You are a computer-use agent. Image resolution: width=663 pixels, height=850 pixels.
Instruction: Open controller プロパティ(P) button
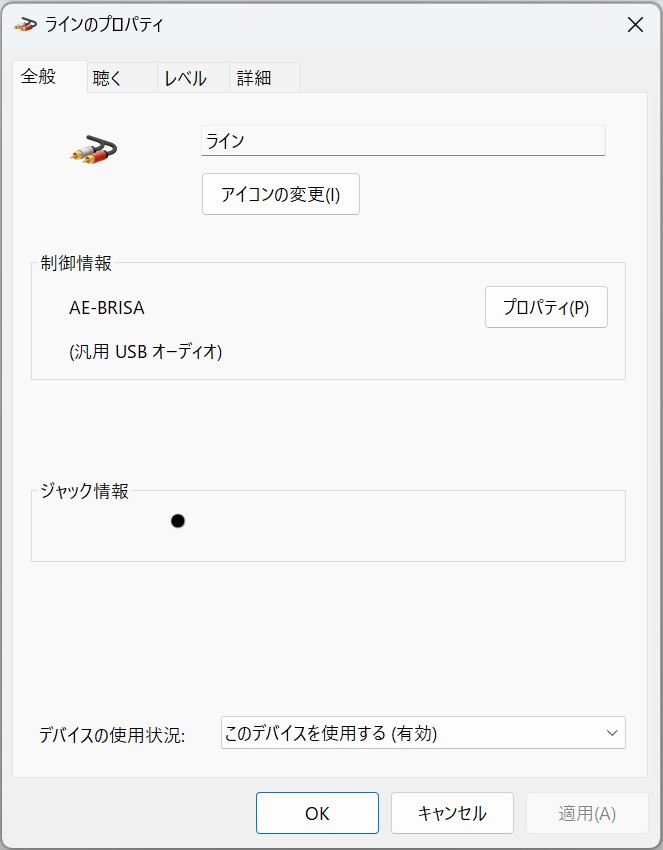(x=546, y=307)
